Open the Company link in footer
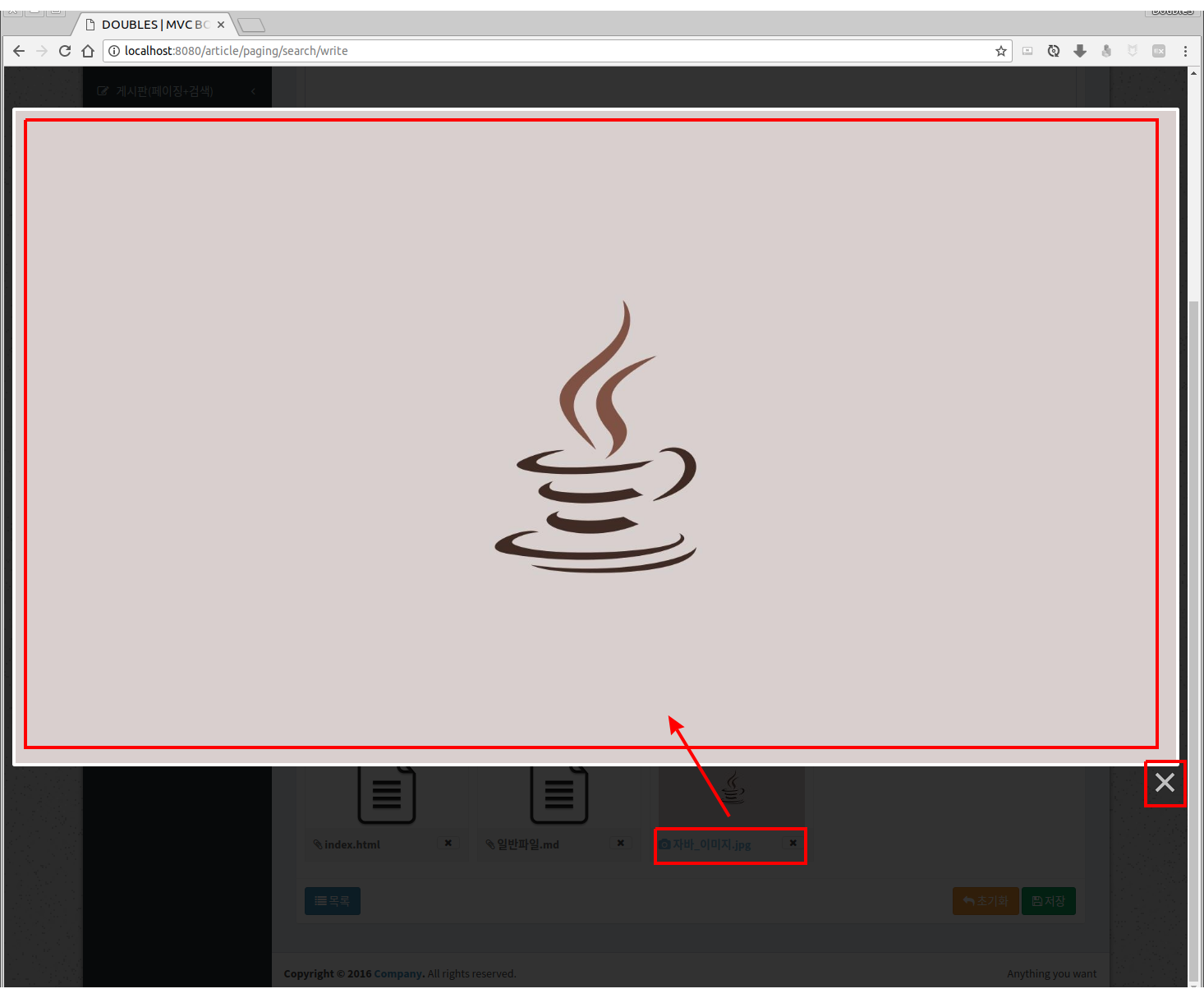Image resolution: width=1204 pixels, height=998 pixels. pos(398,973)
